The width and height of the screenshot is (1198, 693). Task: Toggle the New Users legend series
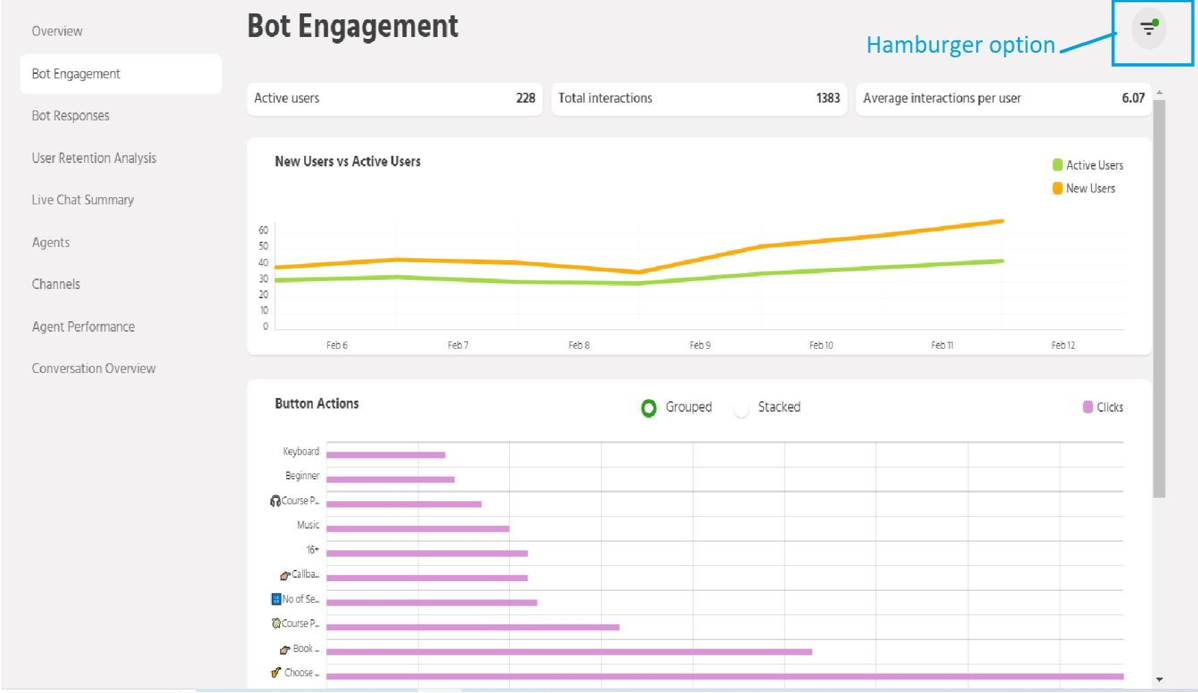tap(1083, 188)
